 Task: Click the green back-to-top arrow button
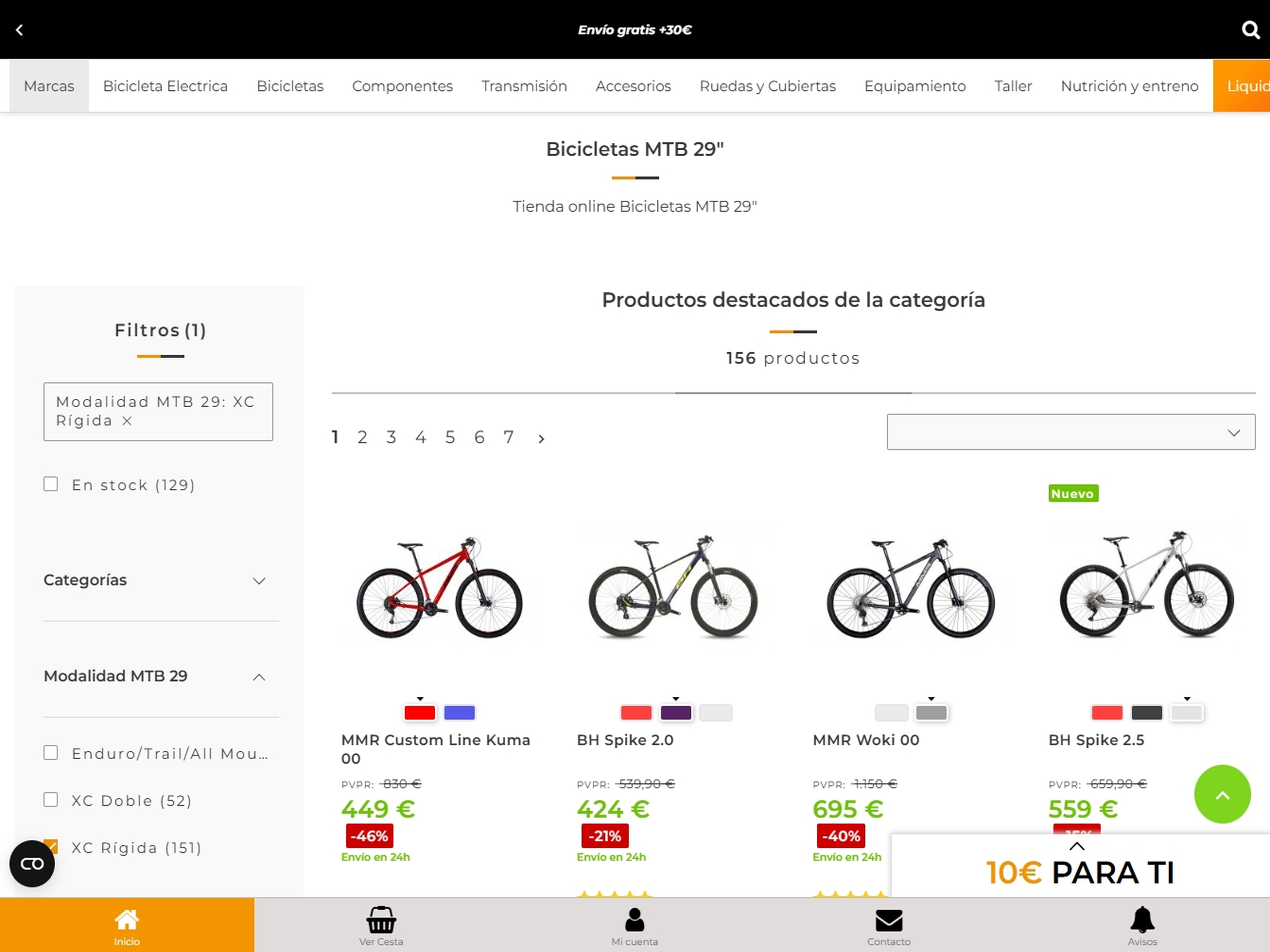pyautogui.click(x=1222, y=794)
